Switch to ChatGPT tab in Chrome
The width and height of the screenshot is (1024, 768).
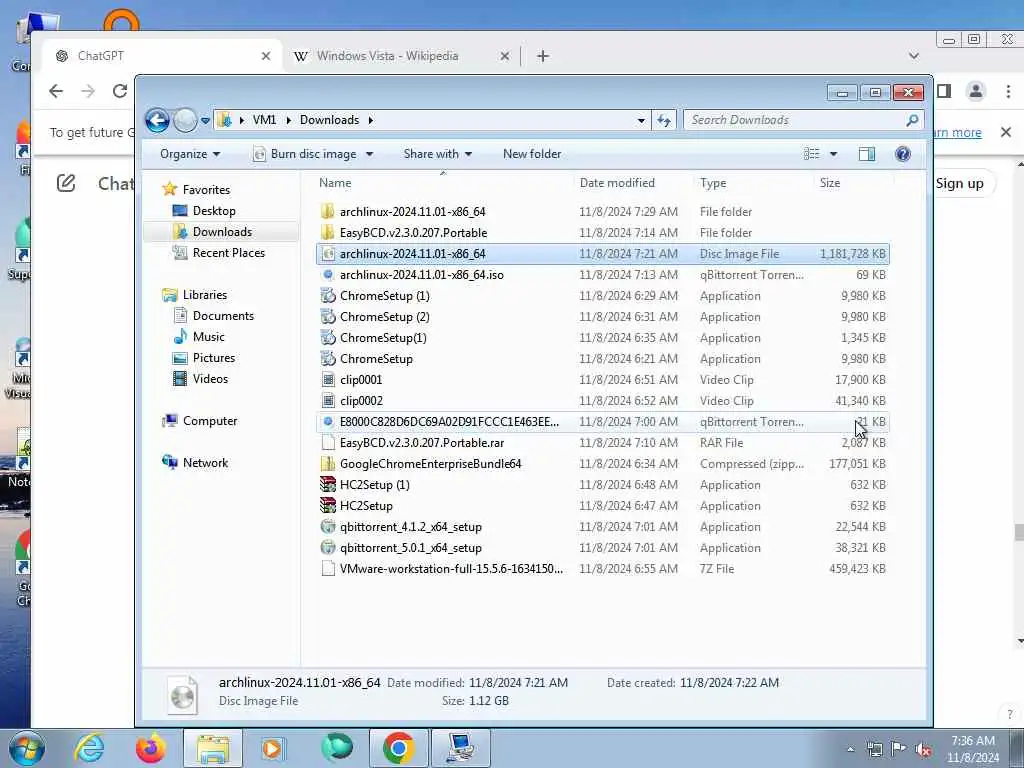(161, 56)
